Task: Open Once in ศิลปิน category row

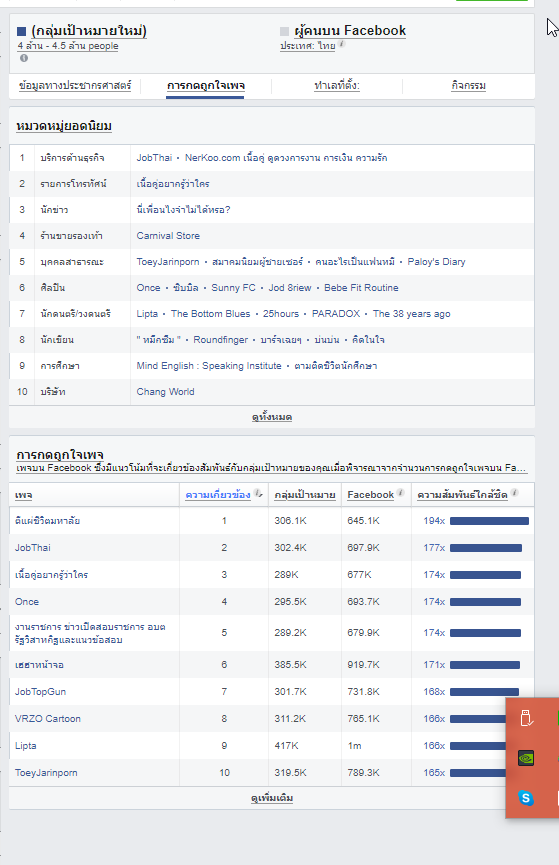Action: click(x=148, y=287)
